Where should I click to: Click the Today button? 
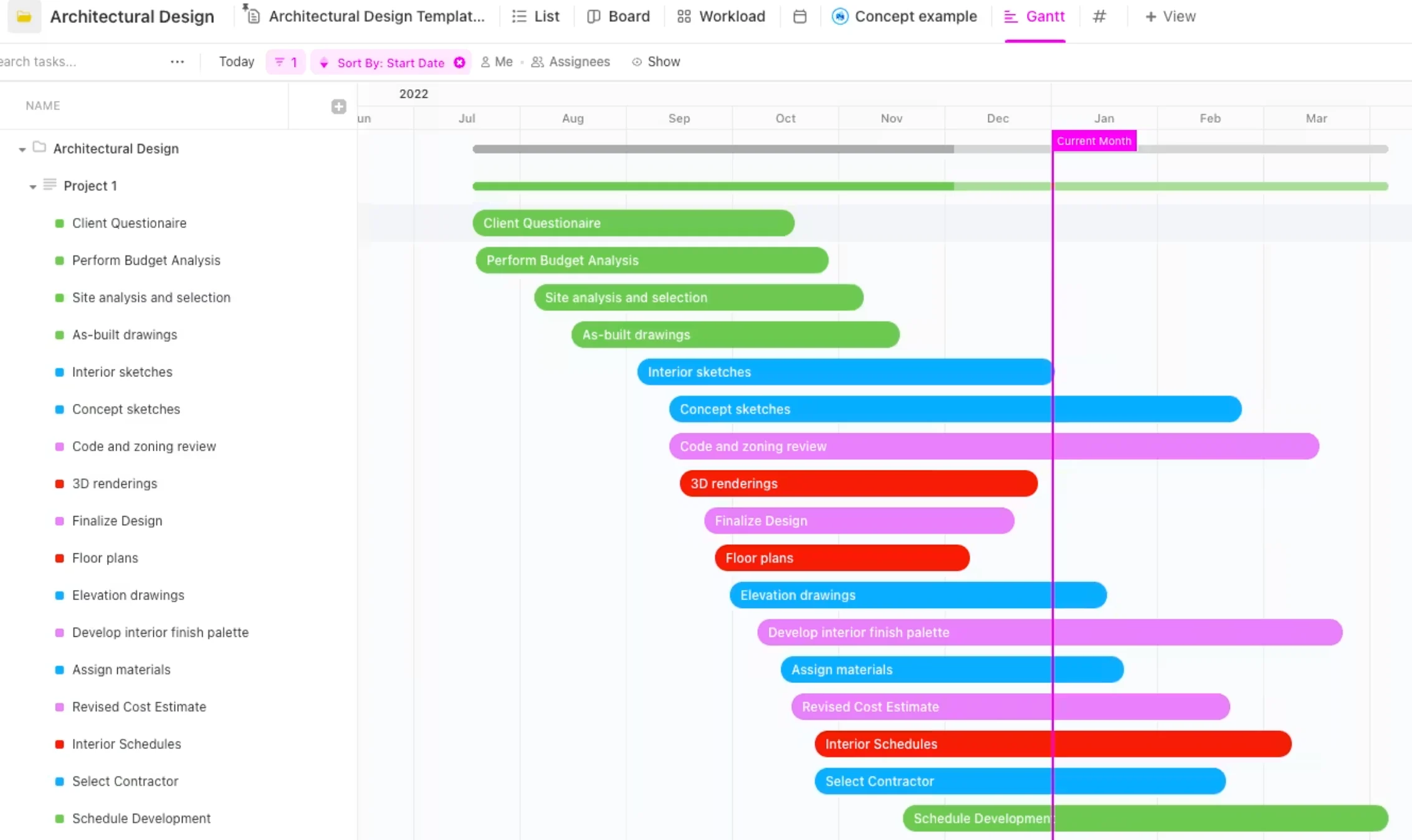236,62
